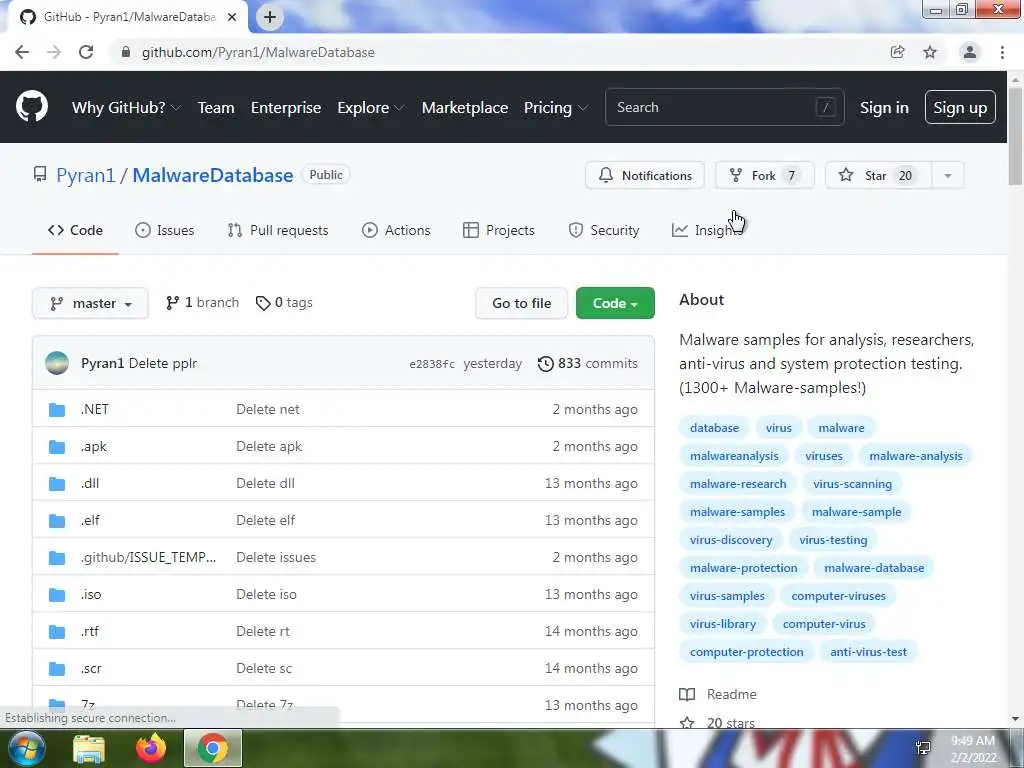Close the GitHub MalwareDatabase tab
The height and width of the screenshot is (768, 1024).
232,17
